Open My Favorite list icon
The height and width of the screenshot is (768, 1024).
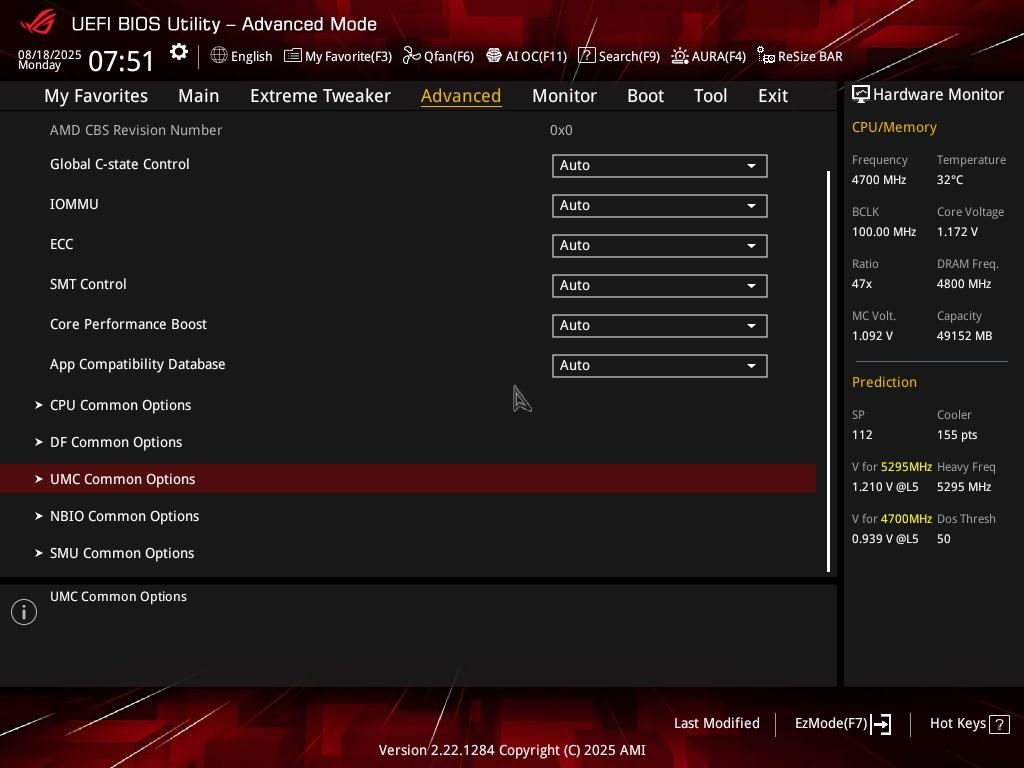(x=293, y=56)
